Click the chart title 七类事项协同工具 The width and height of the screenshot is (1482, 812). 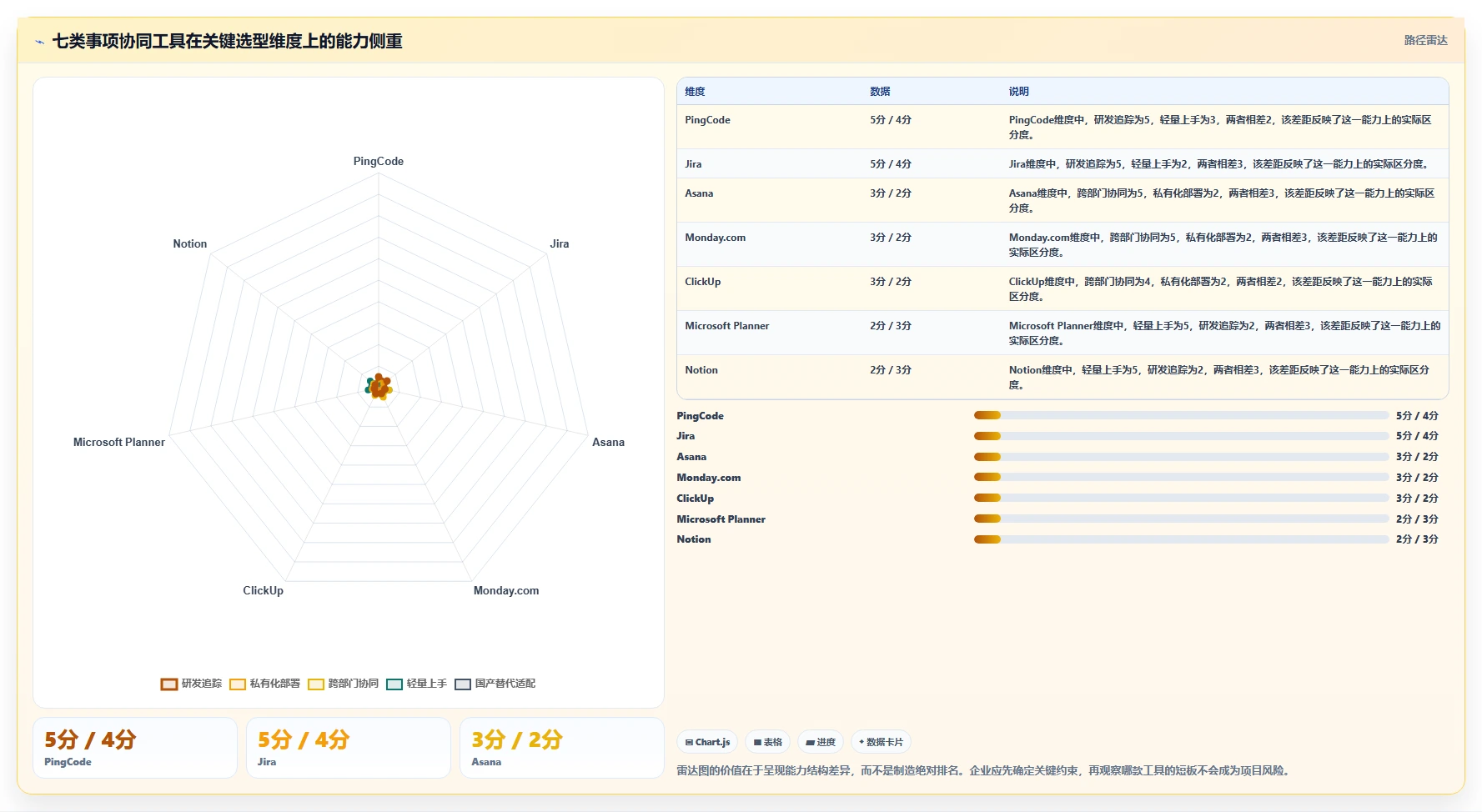click(x=227, y=41)
